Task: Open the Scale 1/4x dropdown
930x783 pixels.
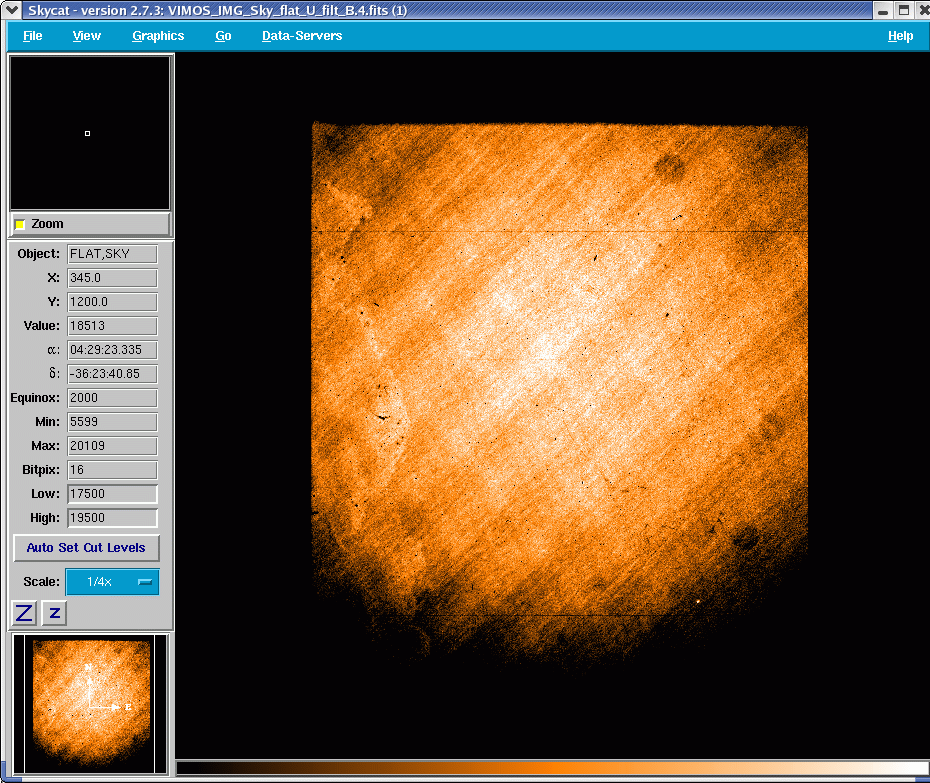Action: 112,582
